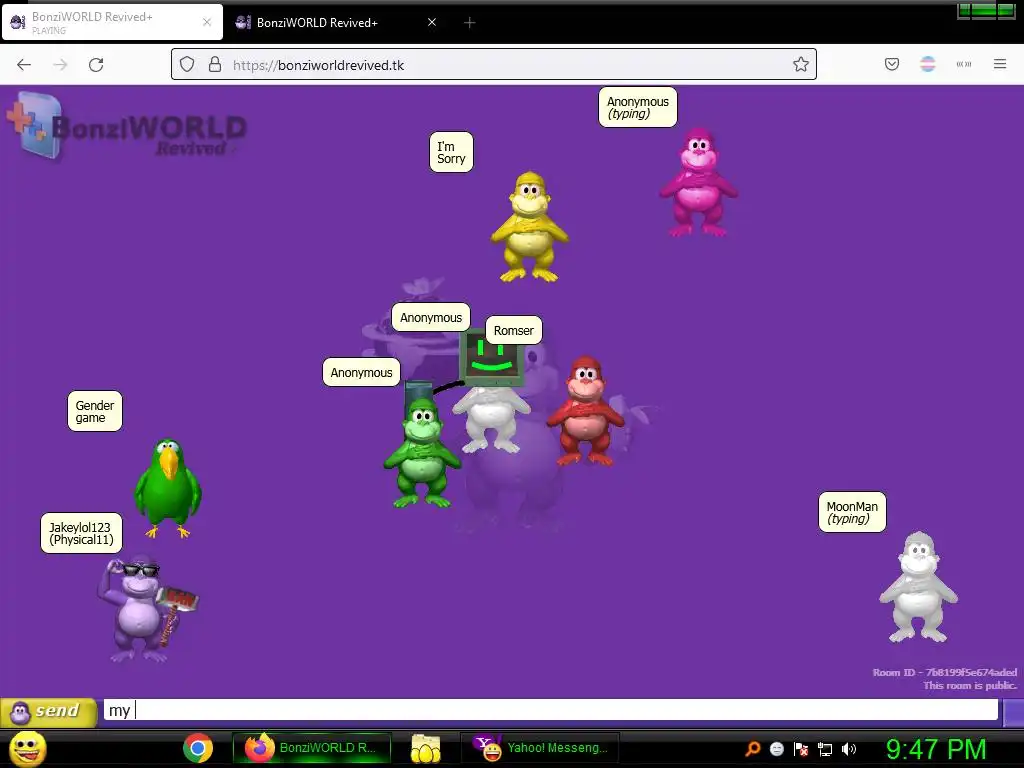Open the Yahoo! Messenger taskbar item
This screenshot has width=1024, height=768.
click(539, 748)
